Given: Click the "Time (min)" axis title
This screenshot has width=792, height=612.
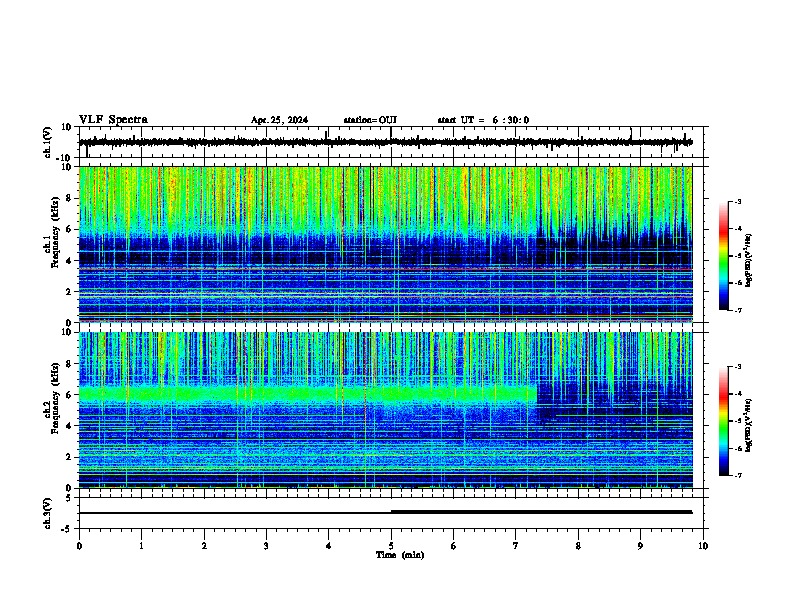Looking at the screenshot, I should [x=400, y=555].
